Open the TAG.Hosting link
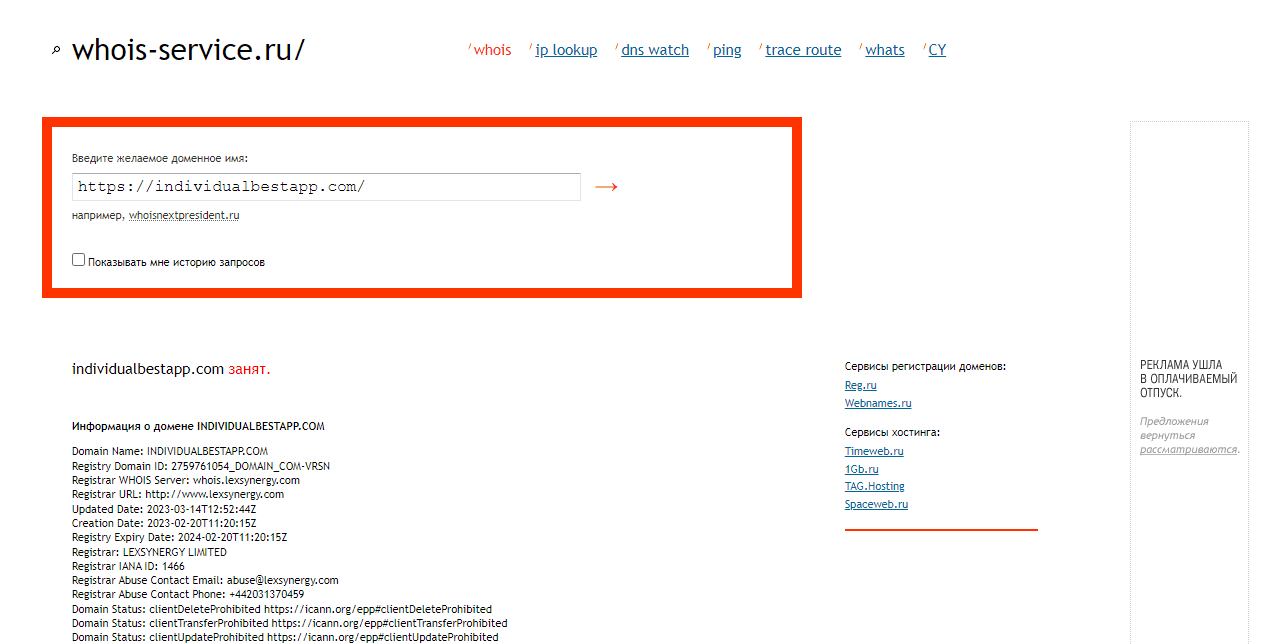The width and height of the screenshot is (1283, 644). 874,486
